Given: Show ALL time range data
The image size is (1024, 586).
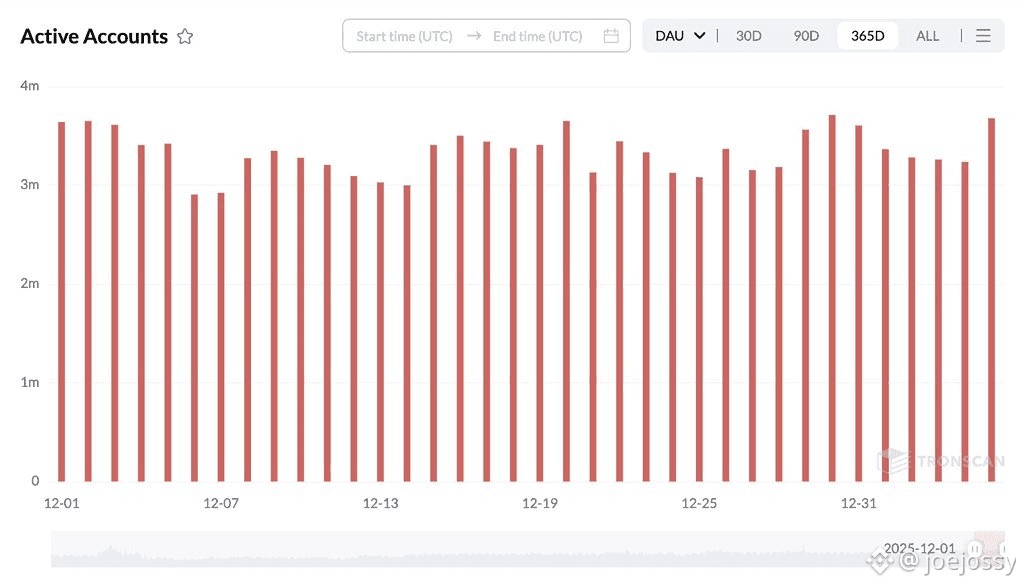Looking at the screenshot, I should pos(927,36).
